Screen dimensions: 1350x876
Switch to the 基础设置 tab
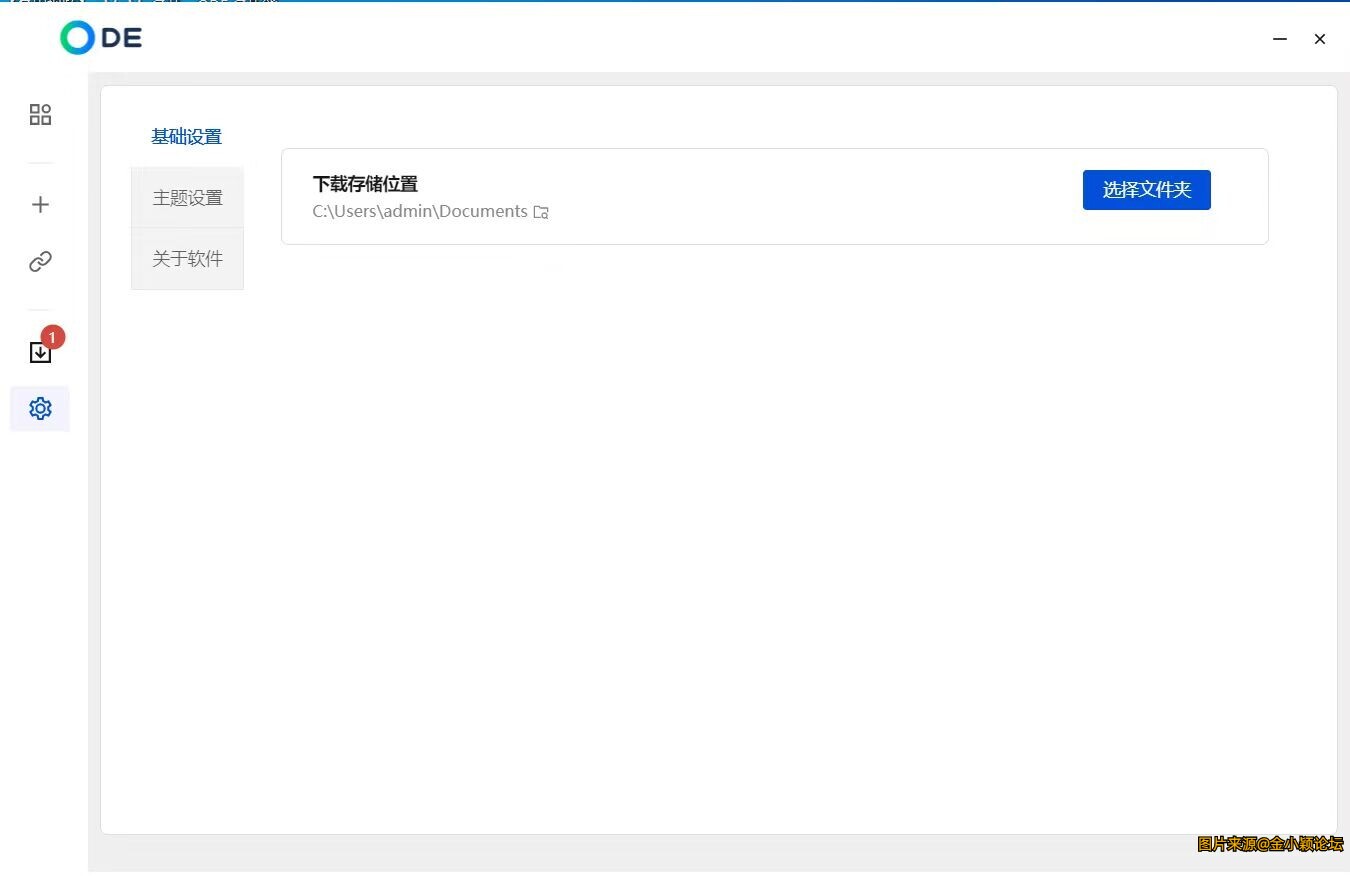187,137
